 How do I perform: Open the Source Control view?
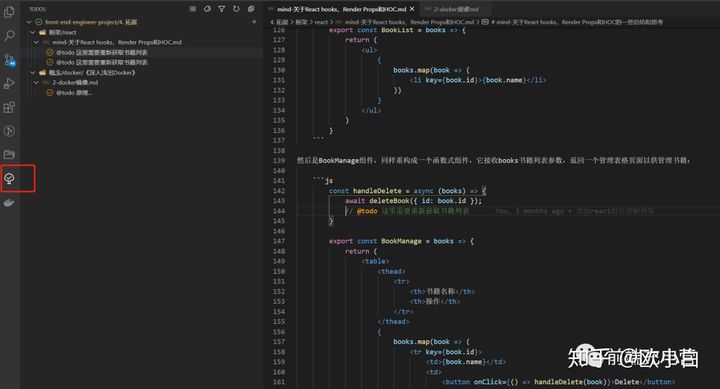(9, 60)
